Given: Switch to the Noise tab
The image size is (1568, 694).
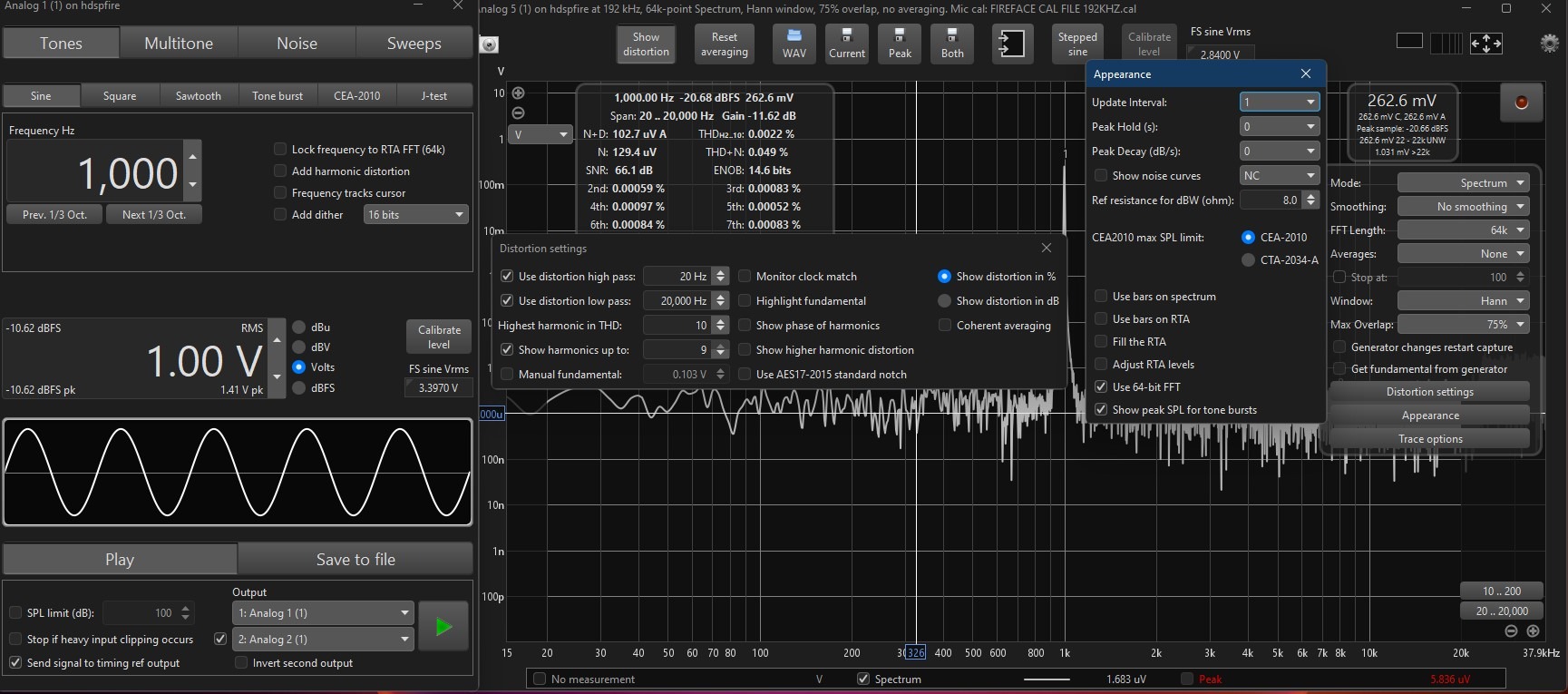Looking at the screenshot, I should coord(297,43).
